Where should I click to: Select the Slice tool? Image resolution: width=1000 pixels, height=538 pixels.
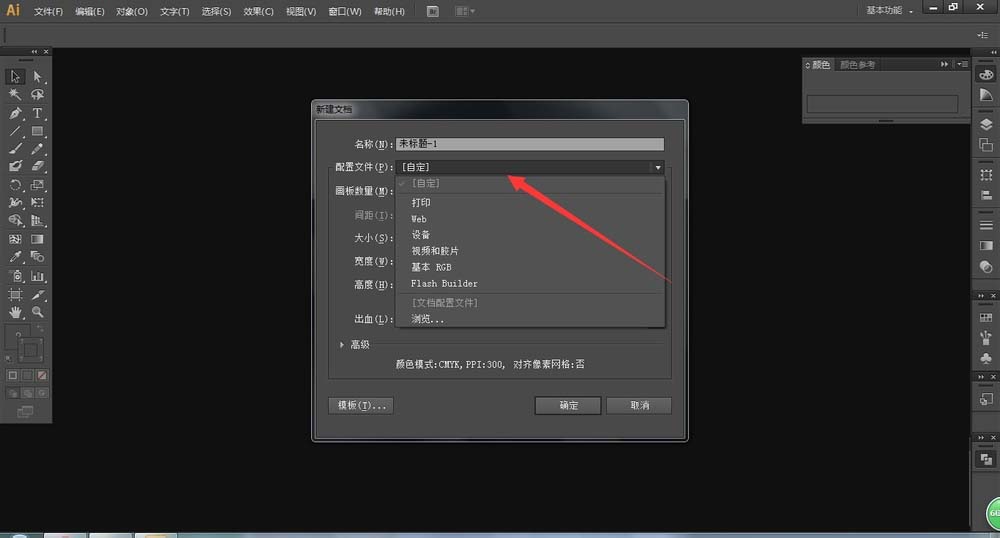tap(38, 294)
